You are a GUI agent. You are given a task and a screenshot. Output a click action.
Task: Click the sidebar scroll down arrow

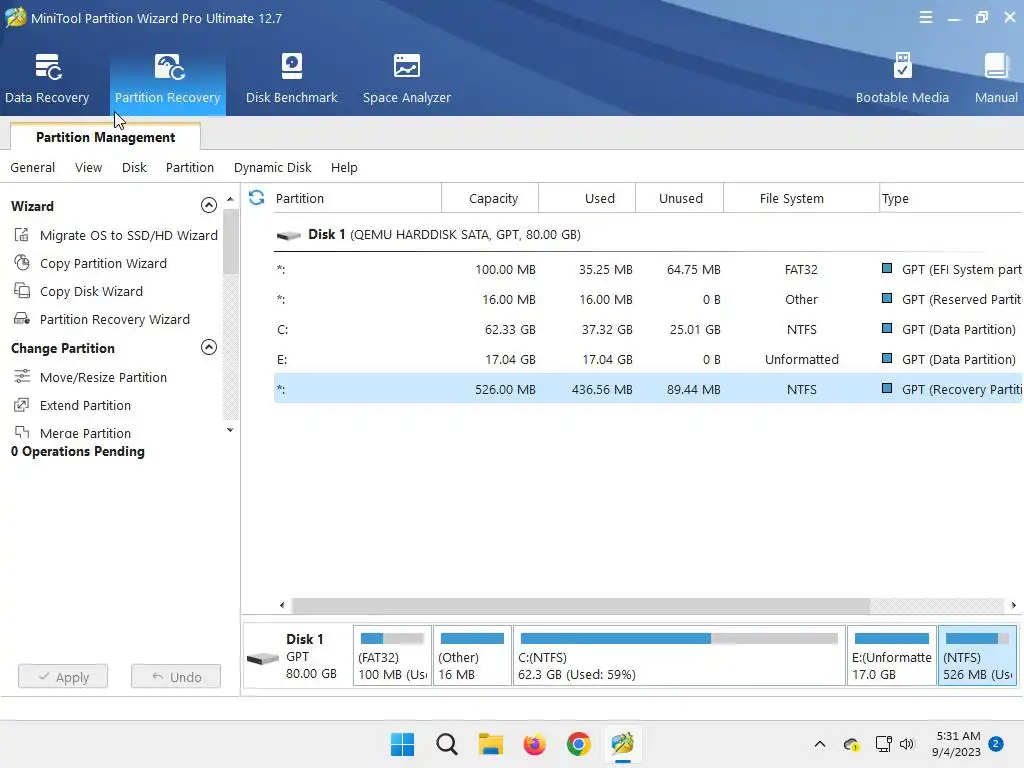tap(230, 430)
